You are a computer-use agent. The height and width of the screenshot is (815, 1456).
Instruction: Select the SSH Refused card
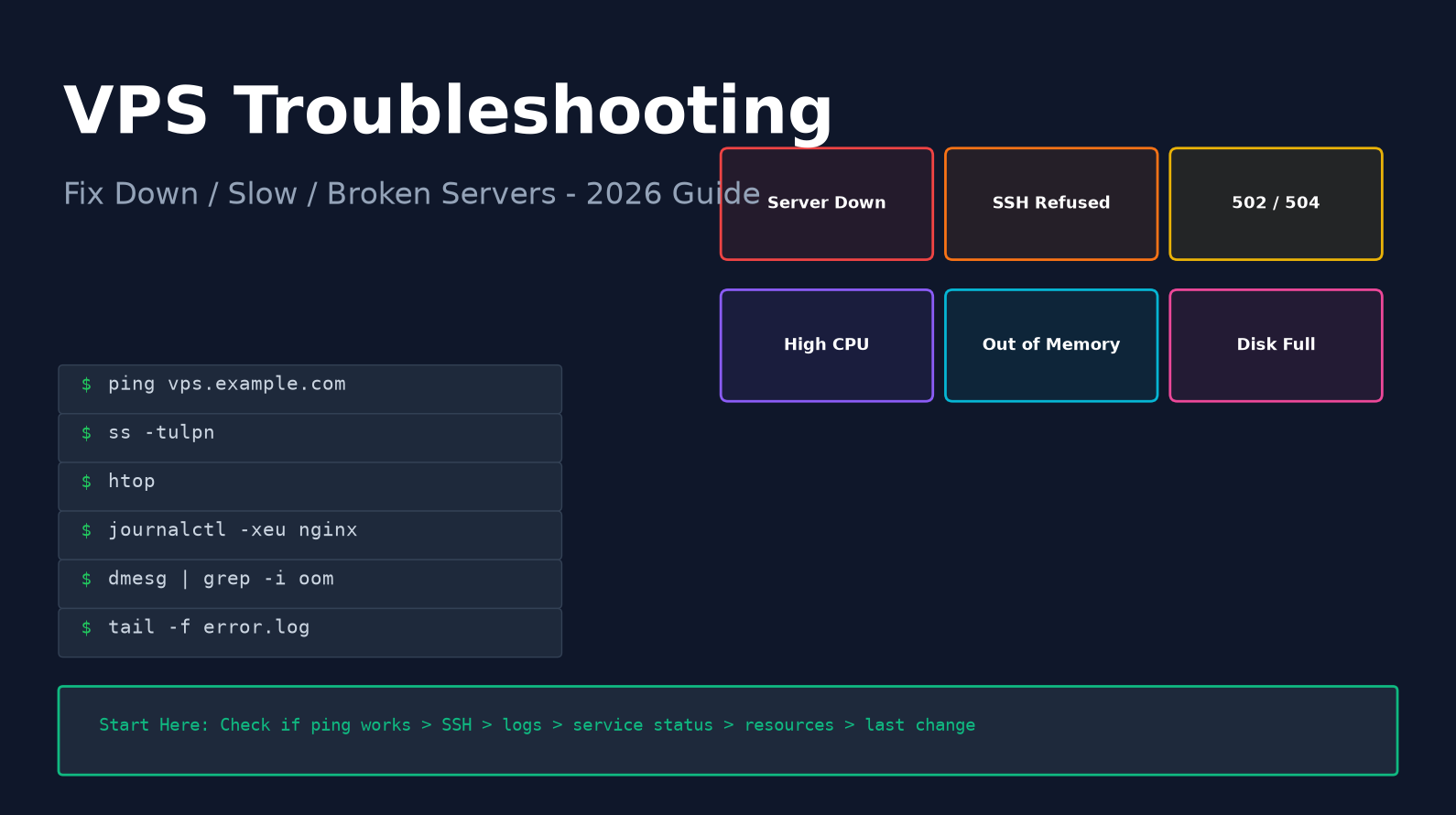pyautogui.click(x=1051, y=204)
